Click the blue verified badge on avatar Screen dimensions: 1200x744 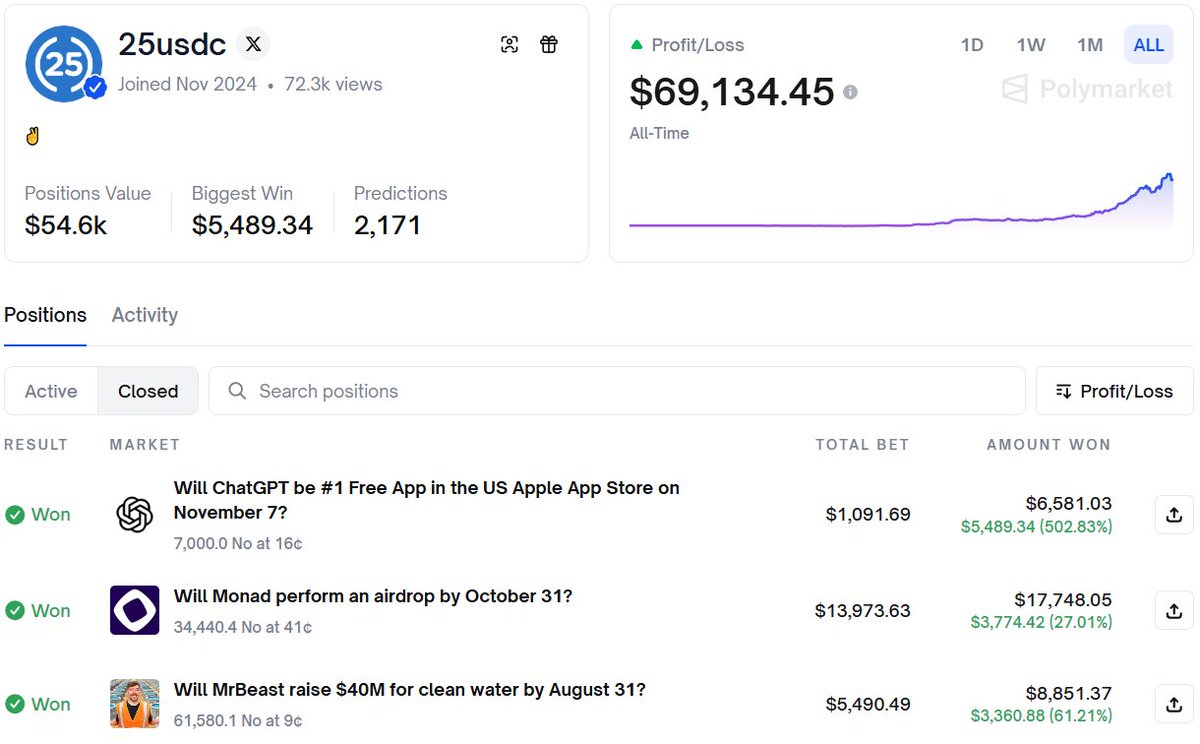coord(95,88)
